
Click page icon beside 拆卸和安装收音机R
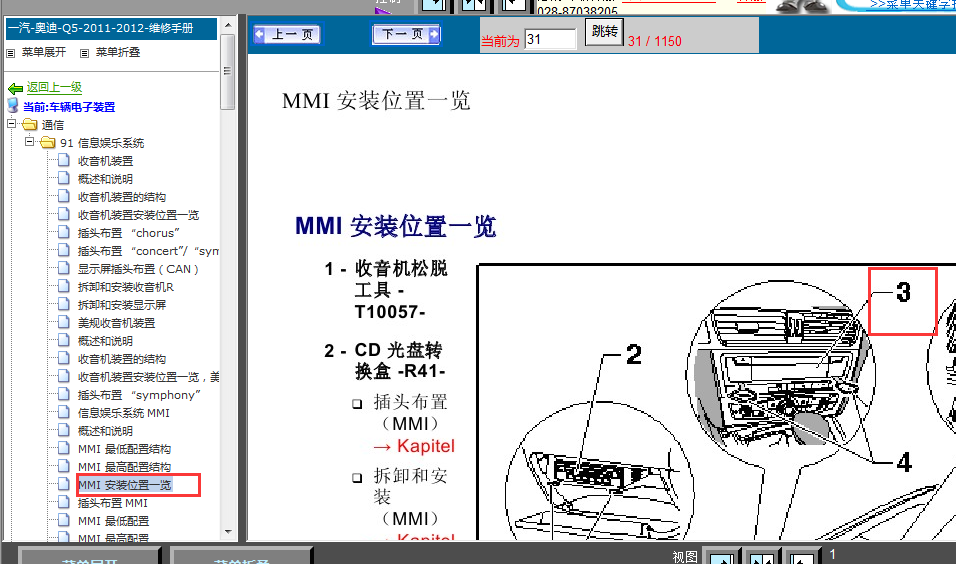click(64, 286)
